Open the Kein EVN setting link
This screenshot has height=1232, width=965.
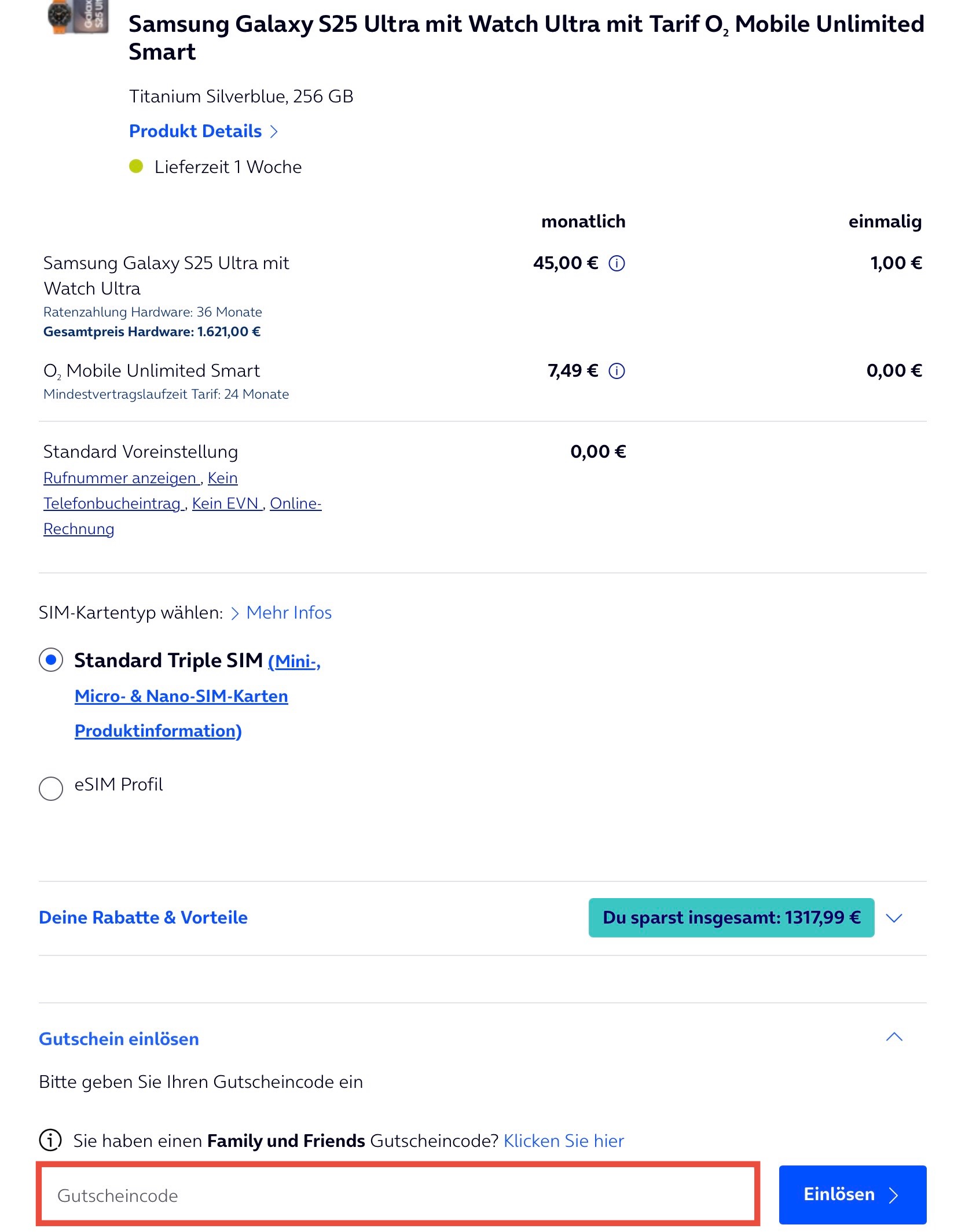(x=225, y=504)
